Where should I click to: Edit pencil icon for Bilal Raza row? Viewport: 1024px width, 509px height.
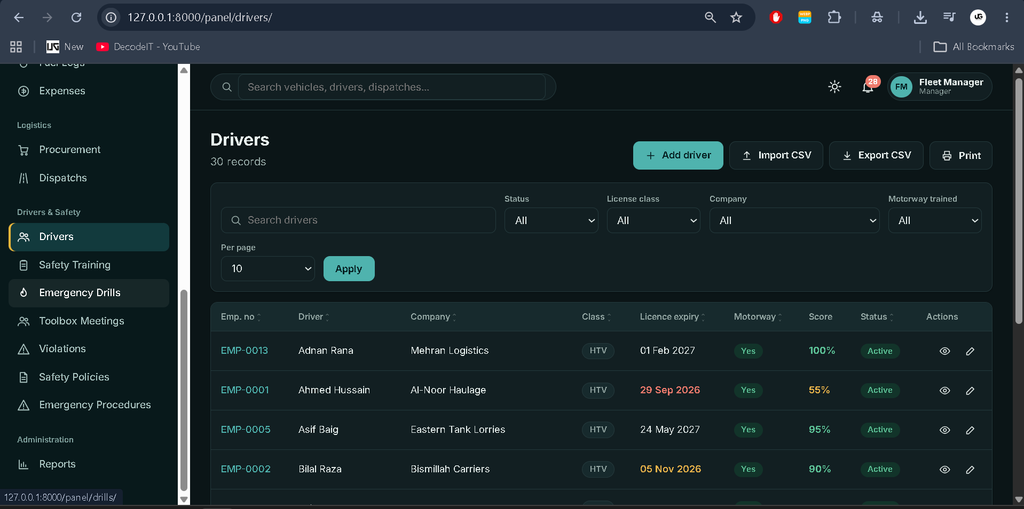(x=970, y=469)
